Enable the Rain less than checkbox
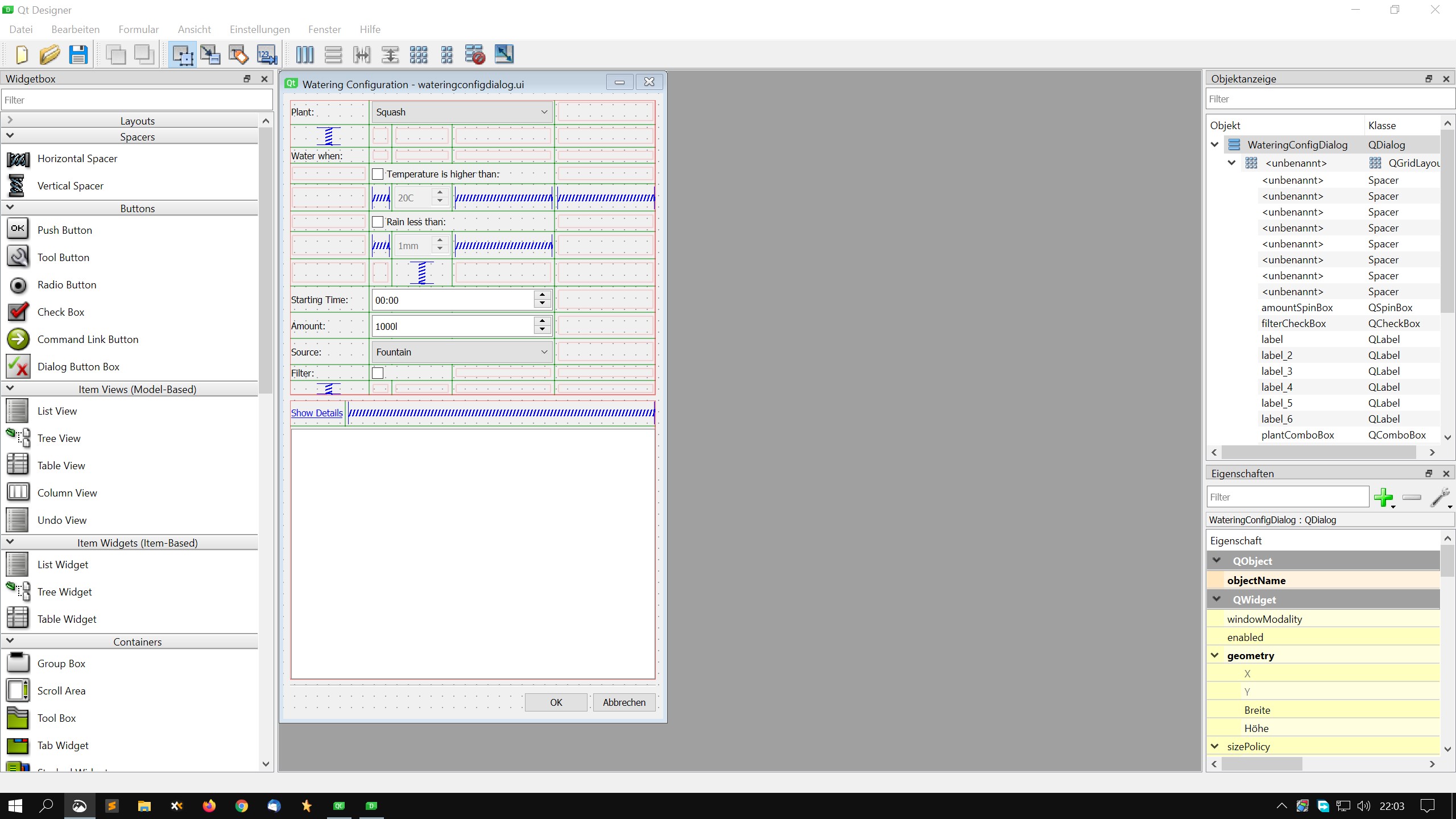 coord(378,222)
